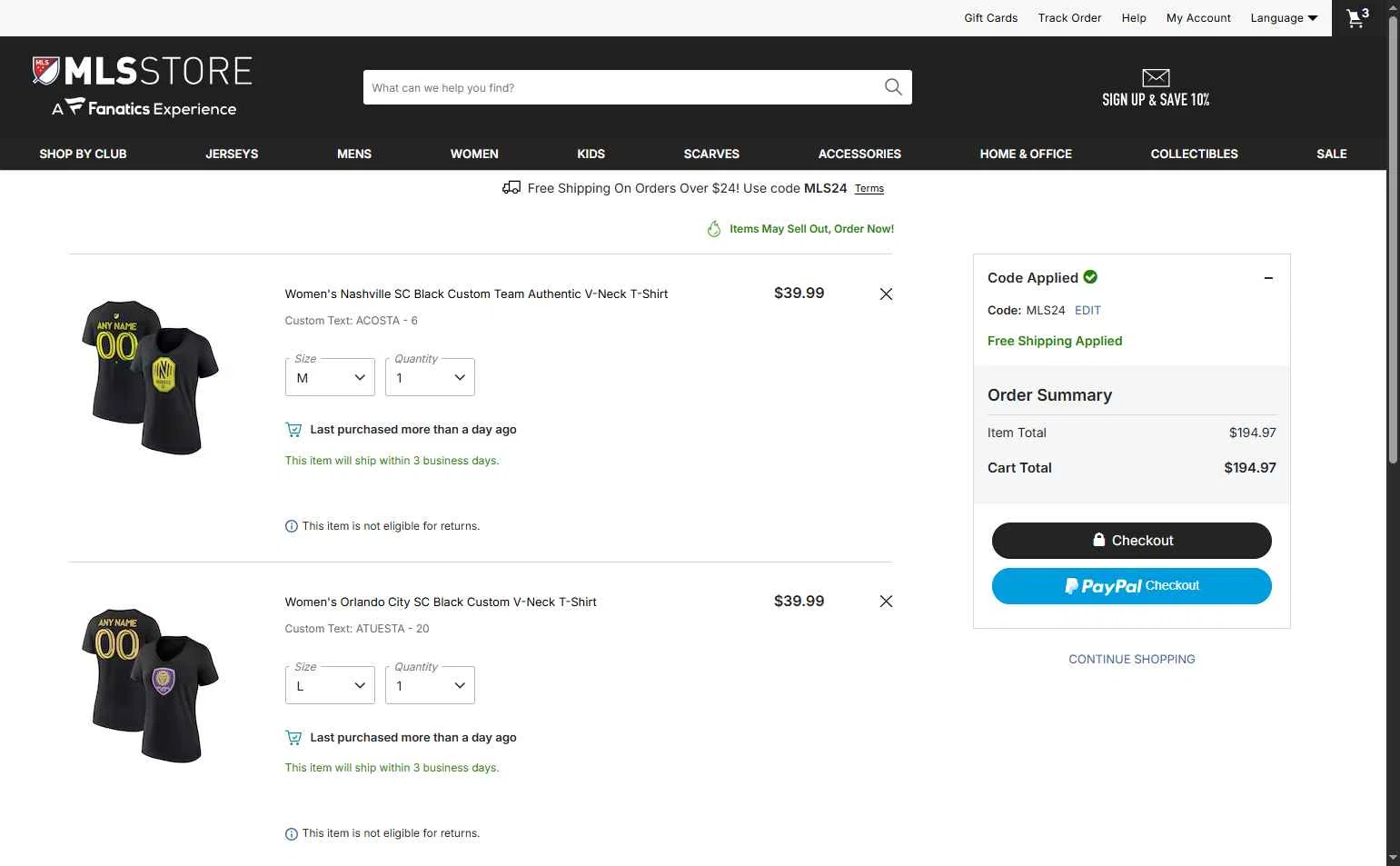Viewport: 1400px width, 866px height.
Task: Open the Nashville shirt Size dropdown
Action: tap(330, 377)
